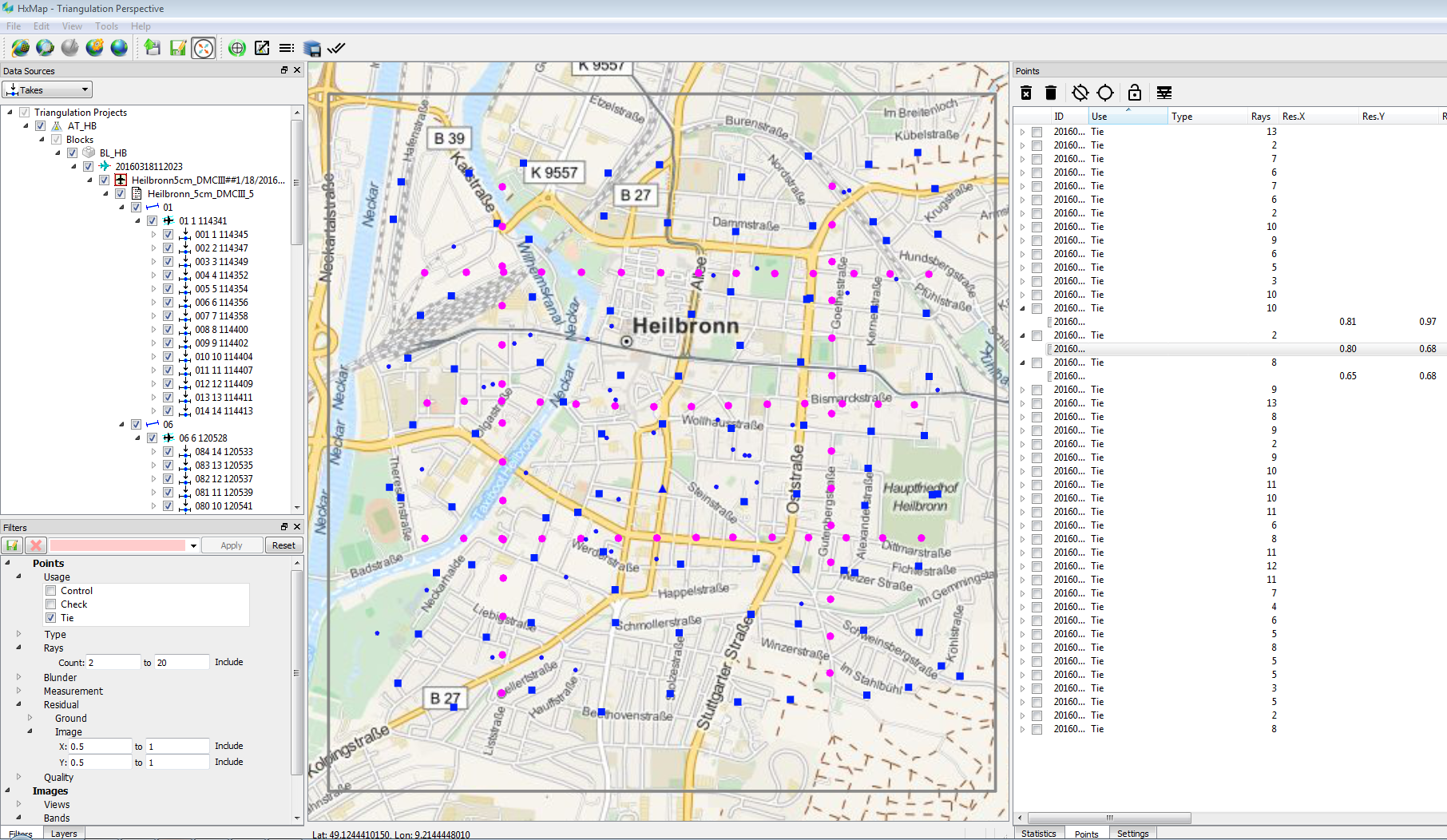Click the solid trash can icon
Image resolution: width=1447 pixels, height=840 pixels.
(1051, 93)
